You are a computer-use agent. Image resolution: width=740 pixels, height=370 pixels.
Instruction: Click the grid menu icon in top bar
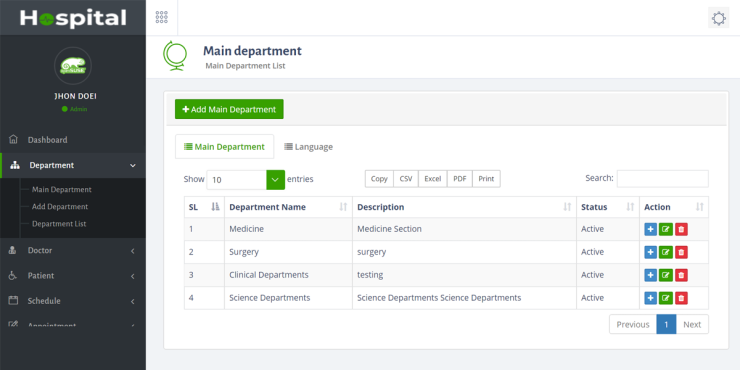coord(161,17)
